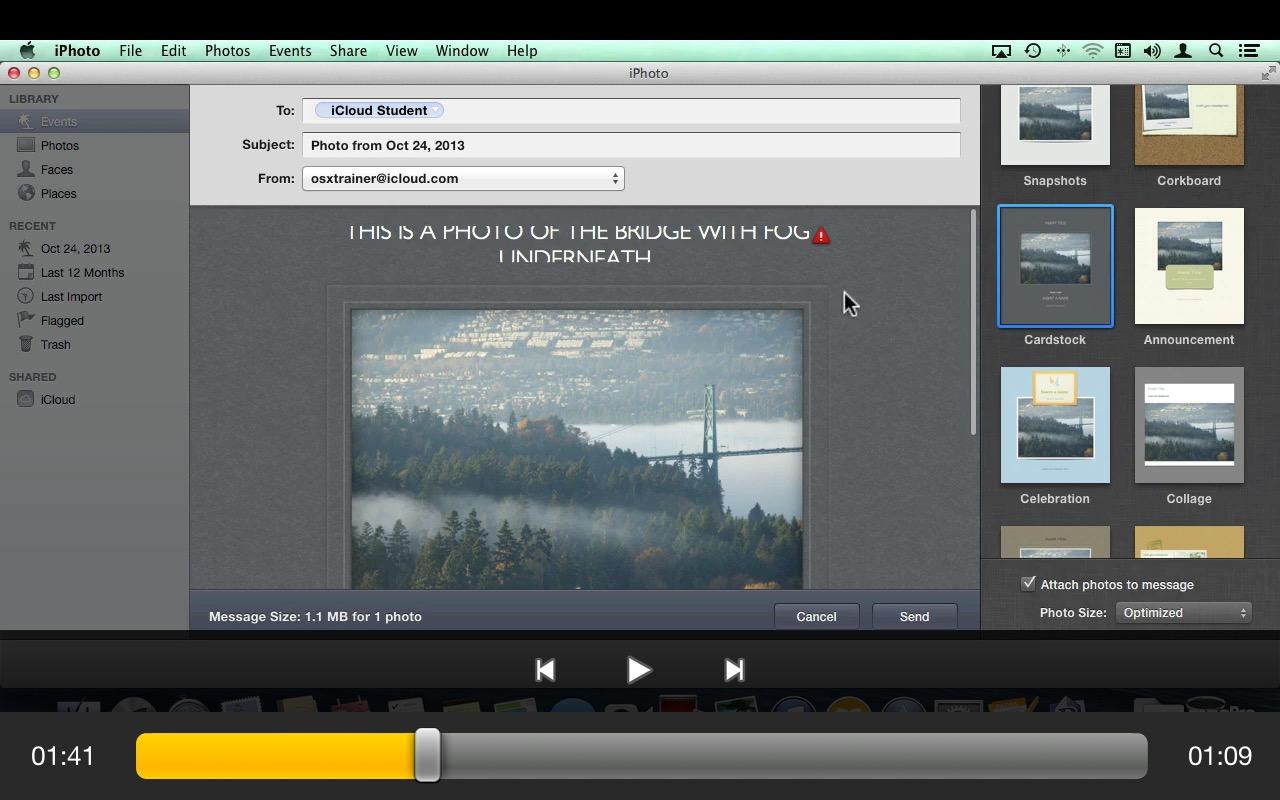The image size is (1280, 800).
Task: Choose the Cardstock email theme
Action: pyautogui.click(x=1055, y=266)
